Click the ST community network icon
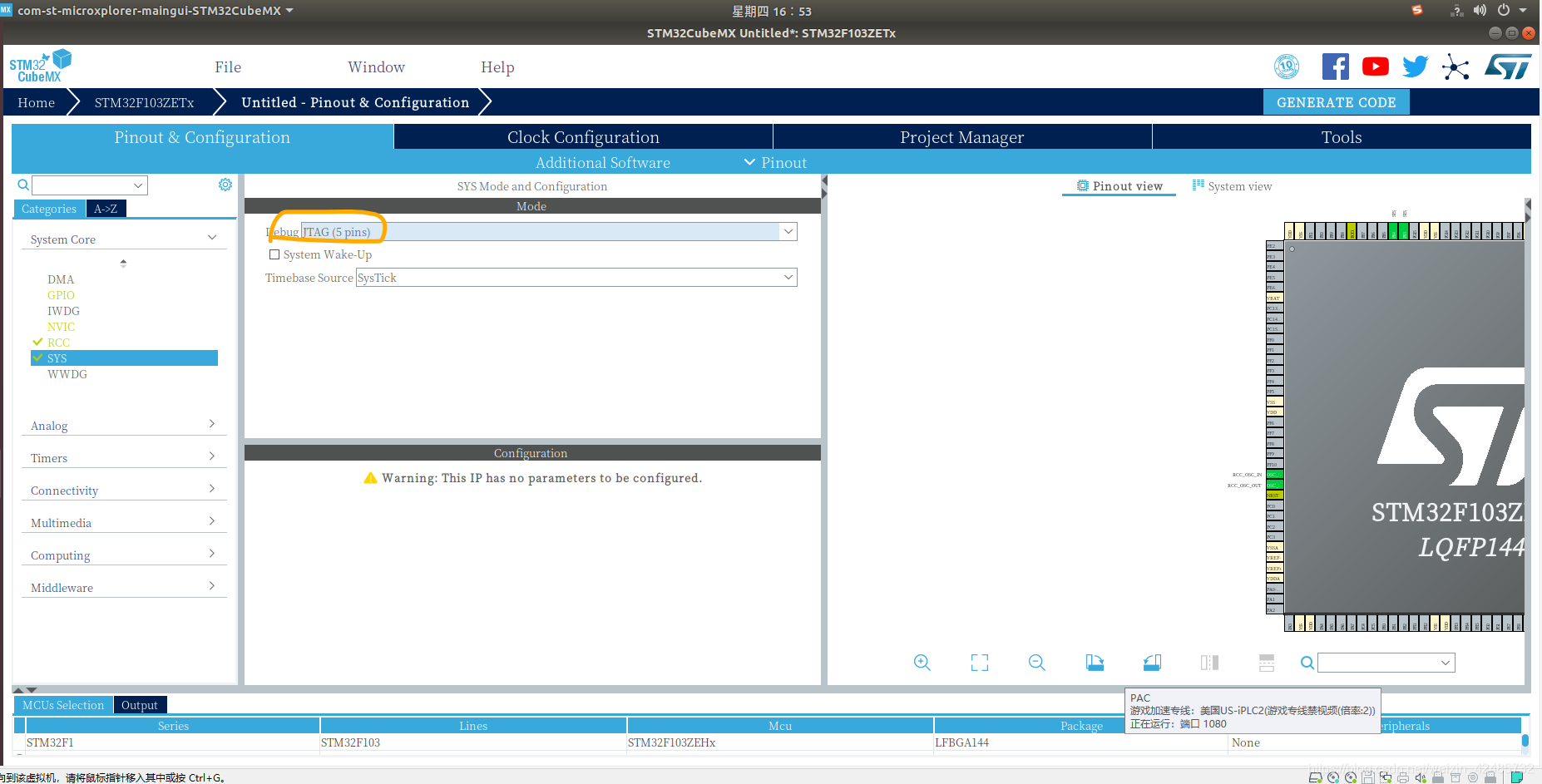The height and width of the screenshot is (784, 1542). point(1456,67)
